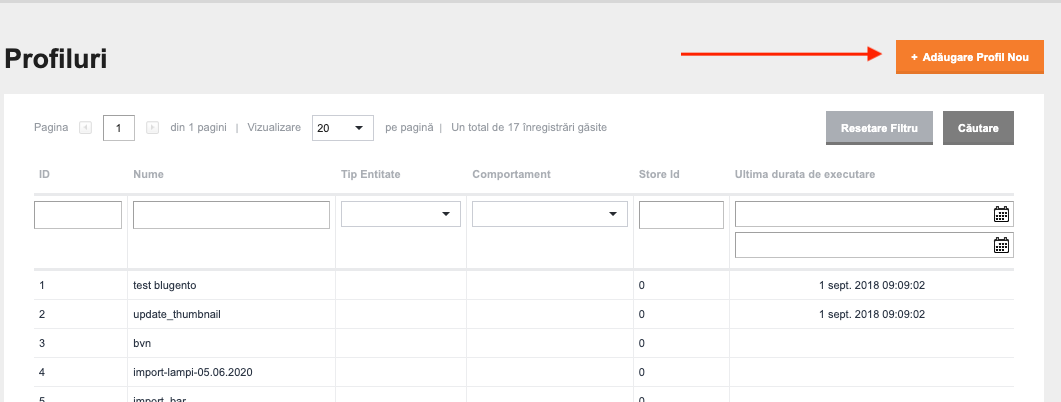The width and height of the screenshot is (1061, 402).
Task: Open the upper date filter calendar icon
Action: point(1001,214)
